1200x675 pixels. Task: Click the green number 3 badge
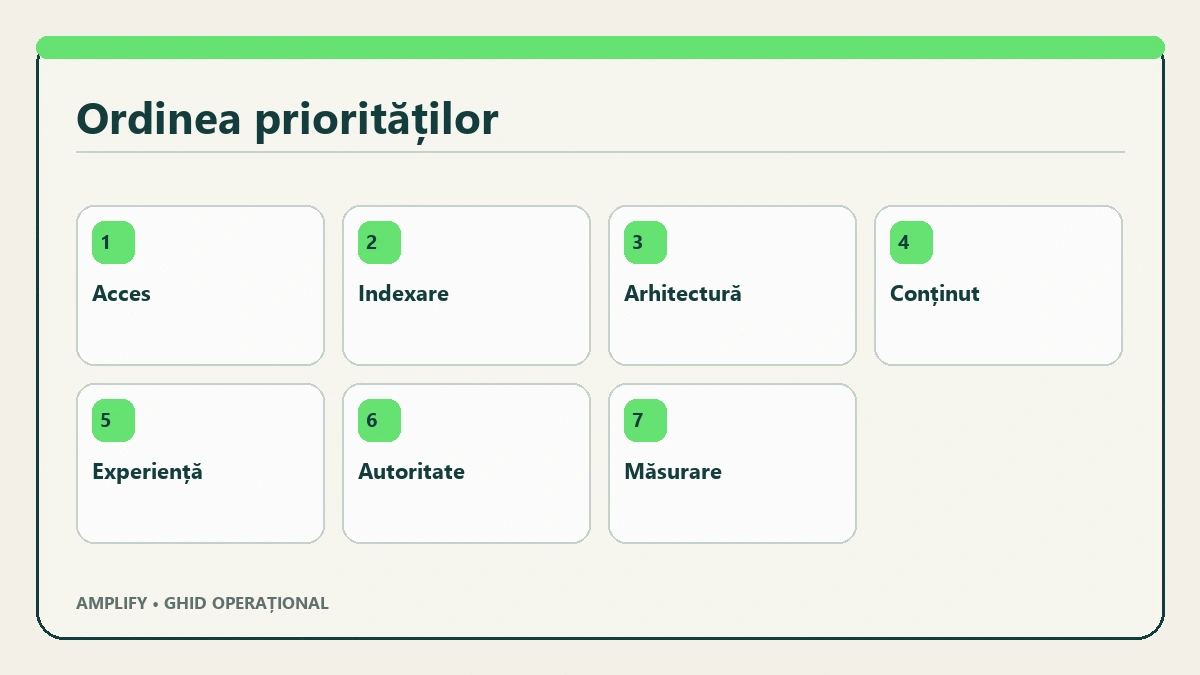point(645,243)
